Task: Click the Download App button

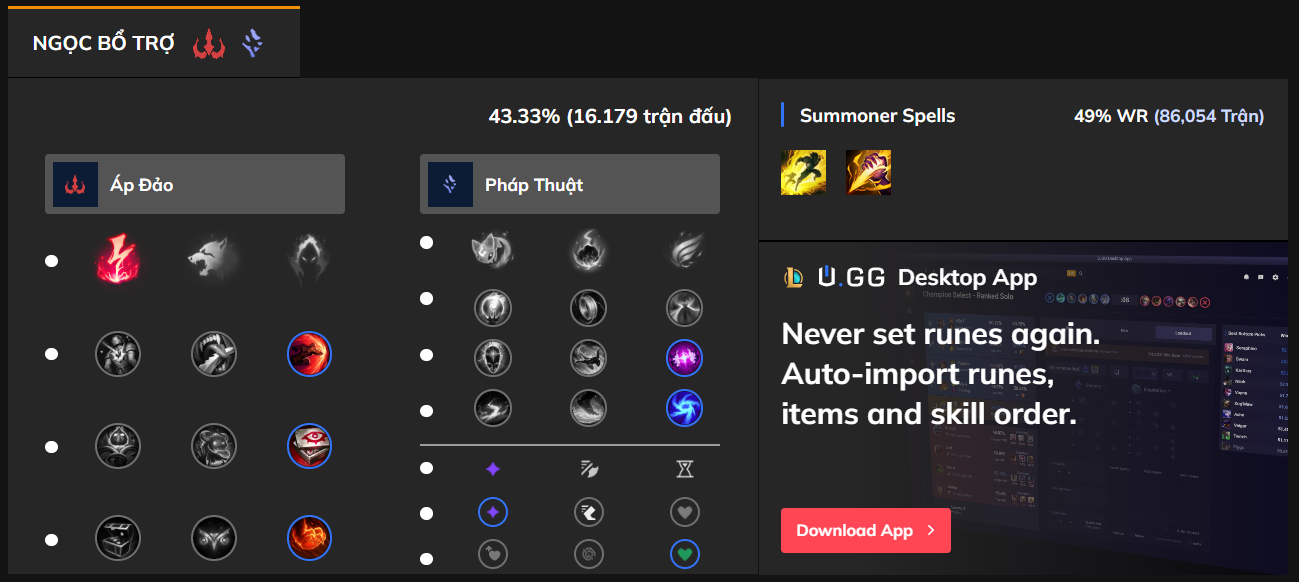Action: pyautogui.click(x=865, y=530)
